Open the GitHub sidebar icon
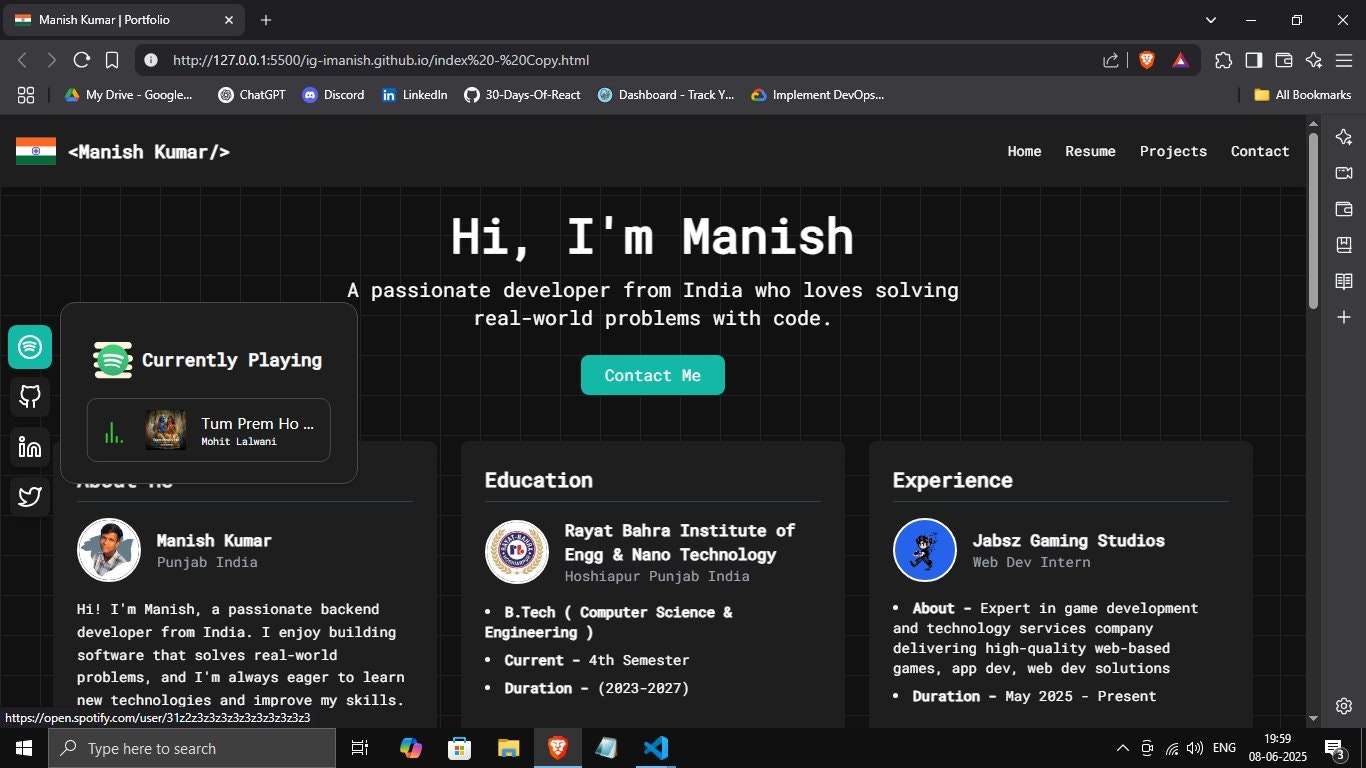 [30, 397]
